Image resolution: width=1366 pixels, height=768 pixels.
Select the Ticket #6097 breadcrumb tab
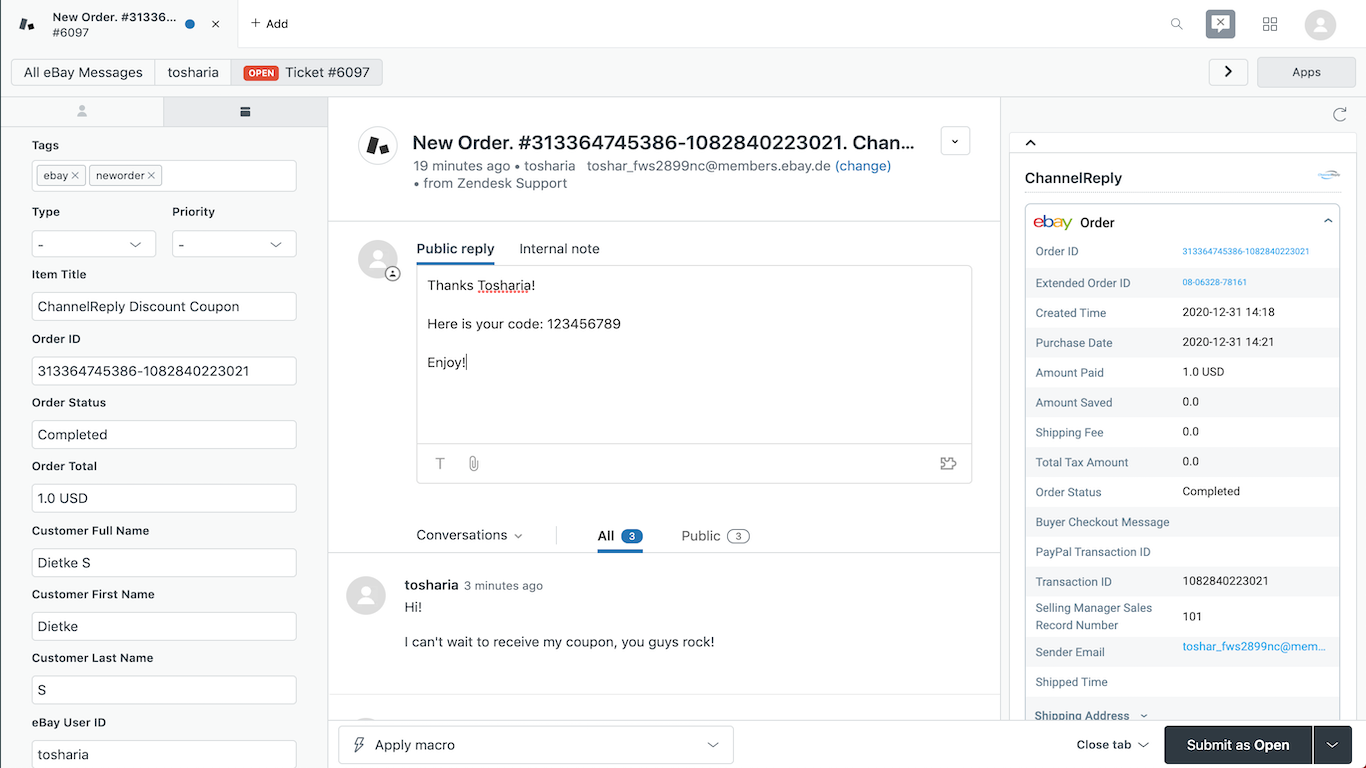tap(307, 72)
